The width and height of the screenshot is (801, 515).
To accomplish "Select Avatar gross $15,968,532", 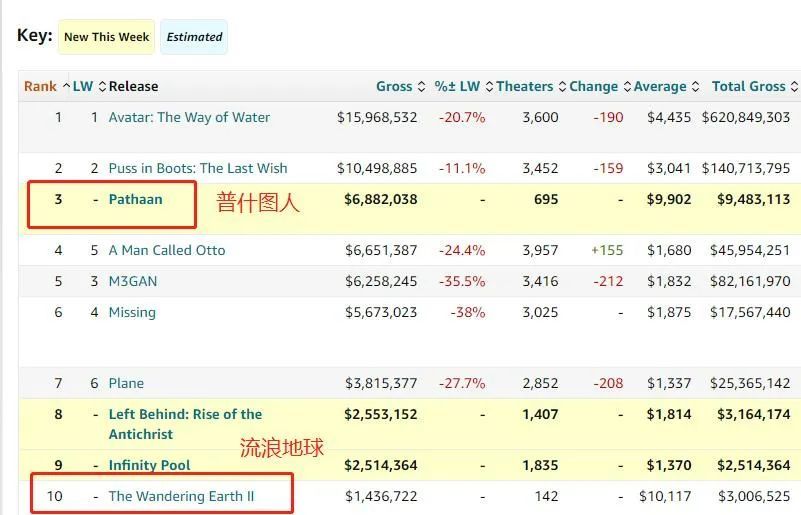I will tap(377, 118).
